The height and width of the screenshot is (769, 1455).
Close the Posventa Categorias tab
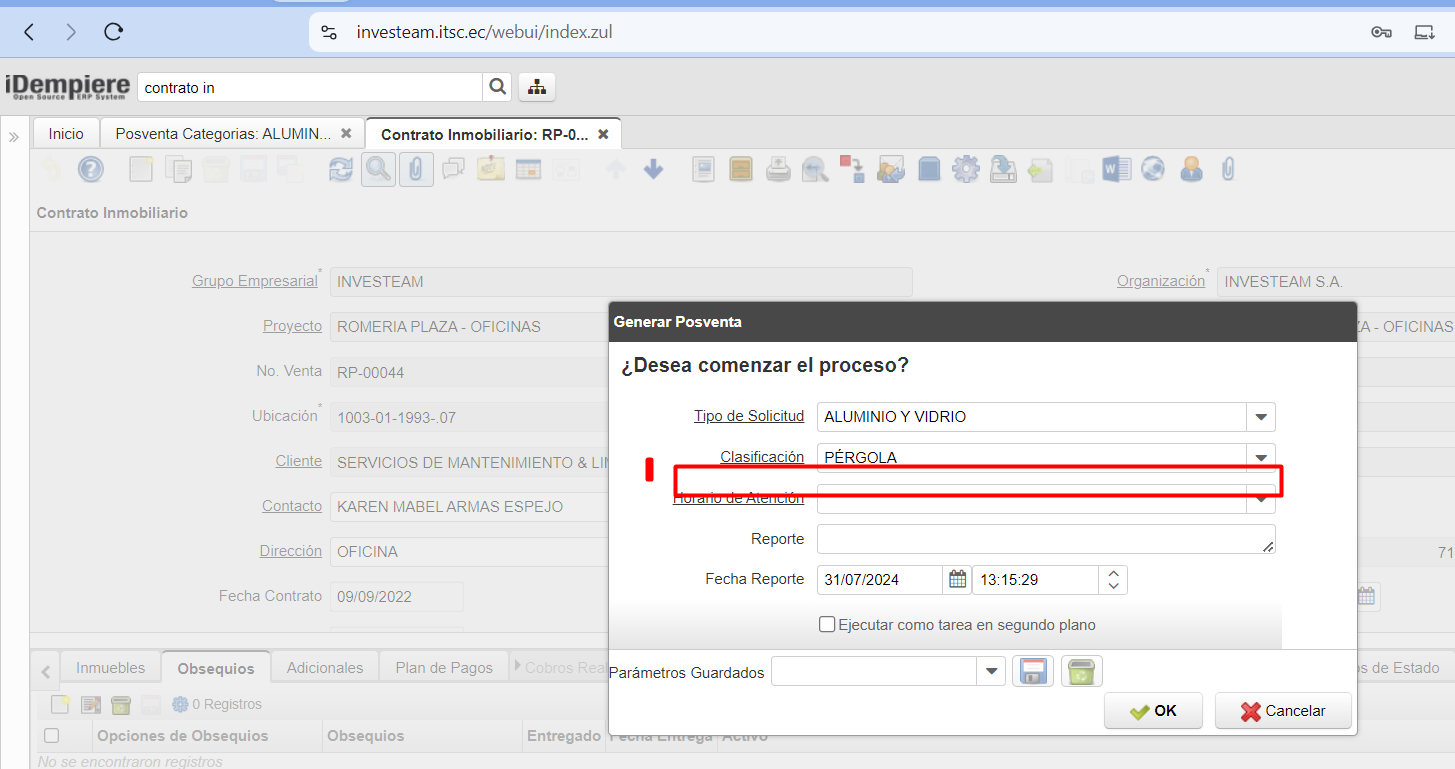[x=346, y=133]
